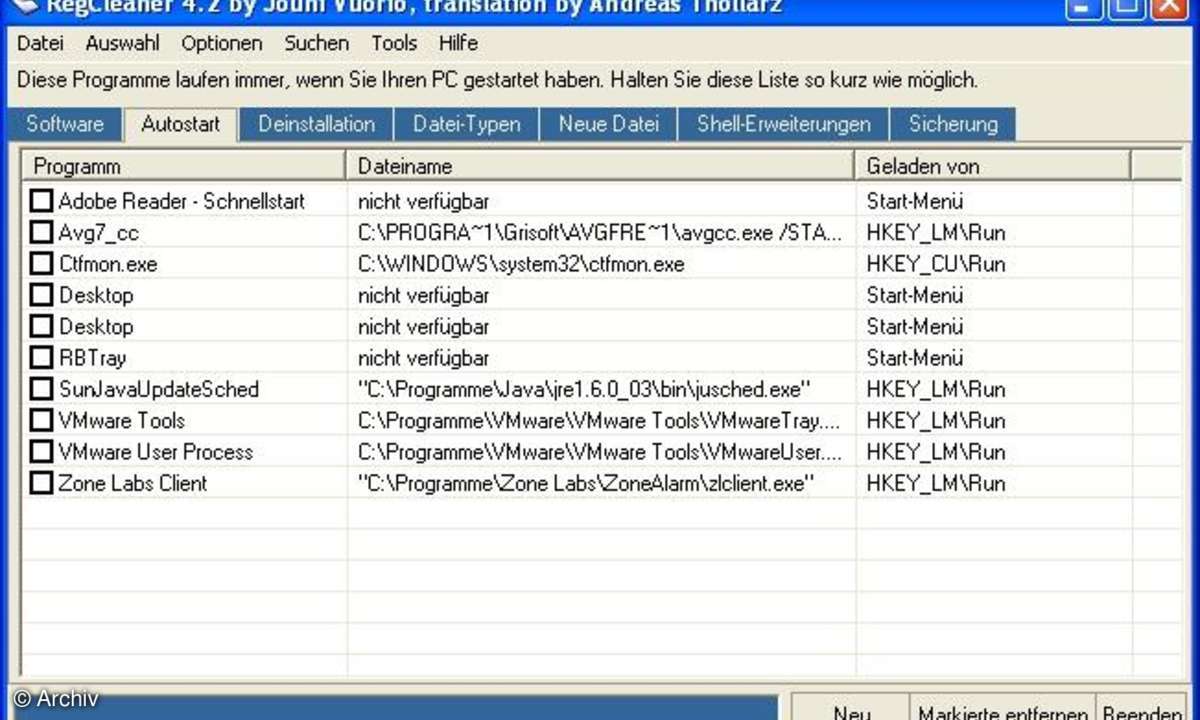The height and width of the screenshot is (720, 1200).
Task: Mark the Zone Labs Client checkbox
Action: 41,483
